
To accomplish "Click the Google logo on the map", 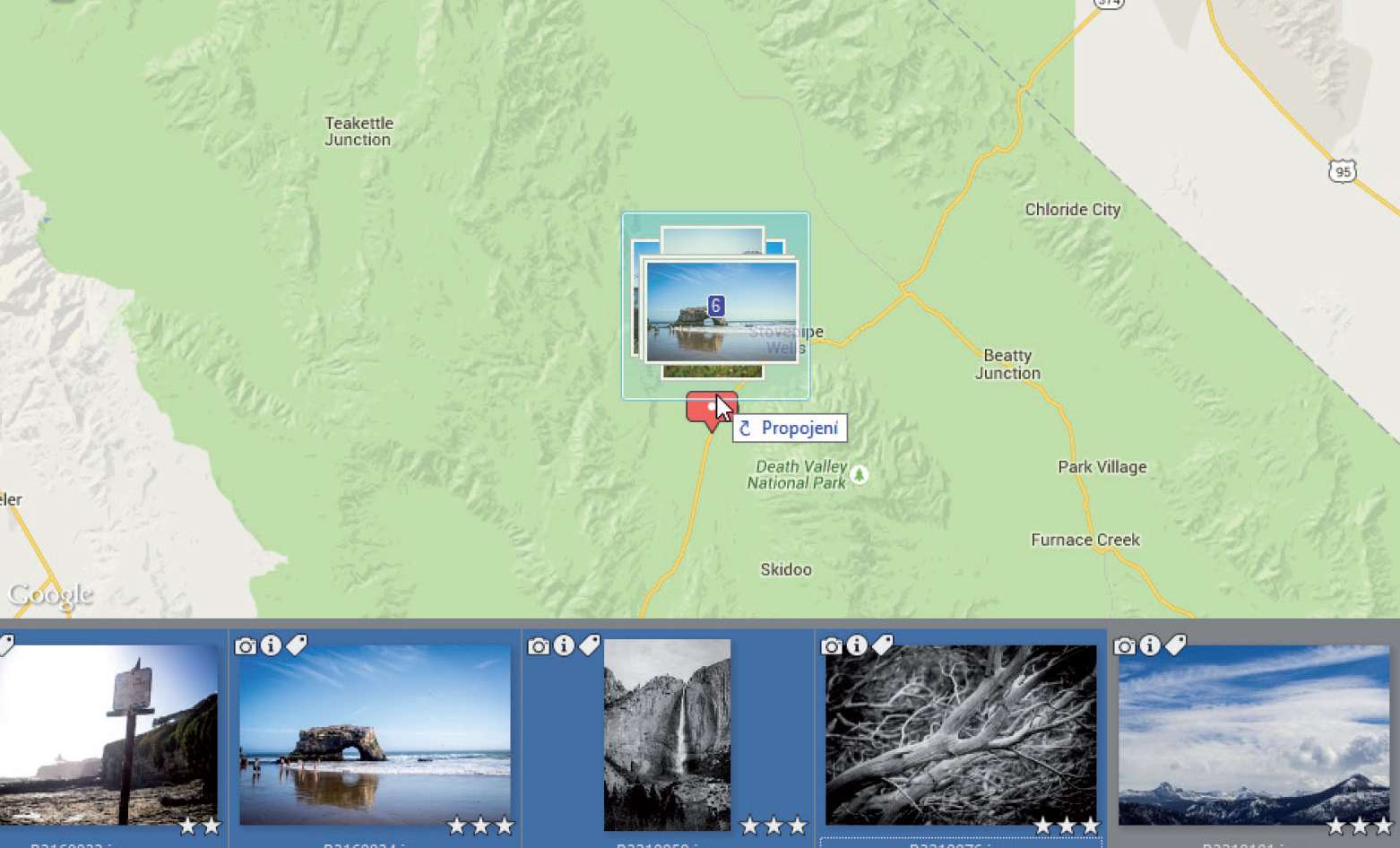I will (50, 594).
